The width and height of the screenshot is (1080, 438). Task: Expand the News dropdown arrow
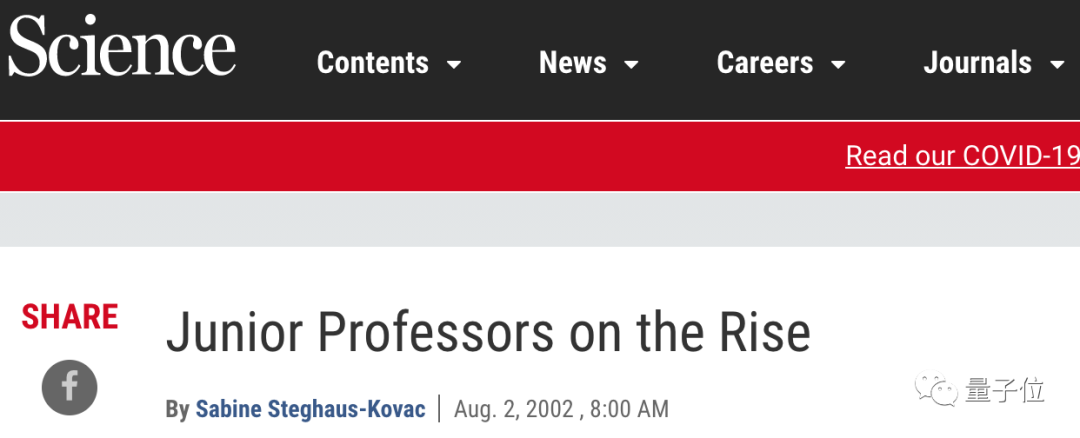[x=631, y=65]
